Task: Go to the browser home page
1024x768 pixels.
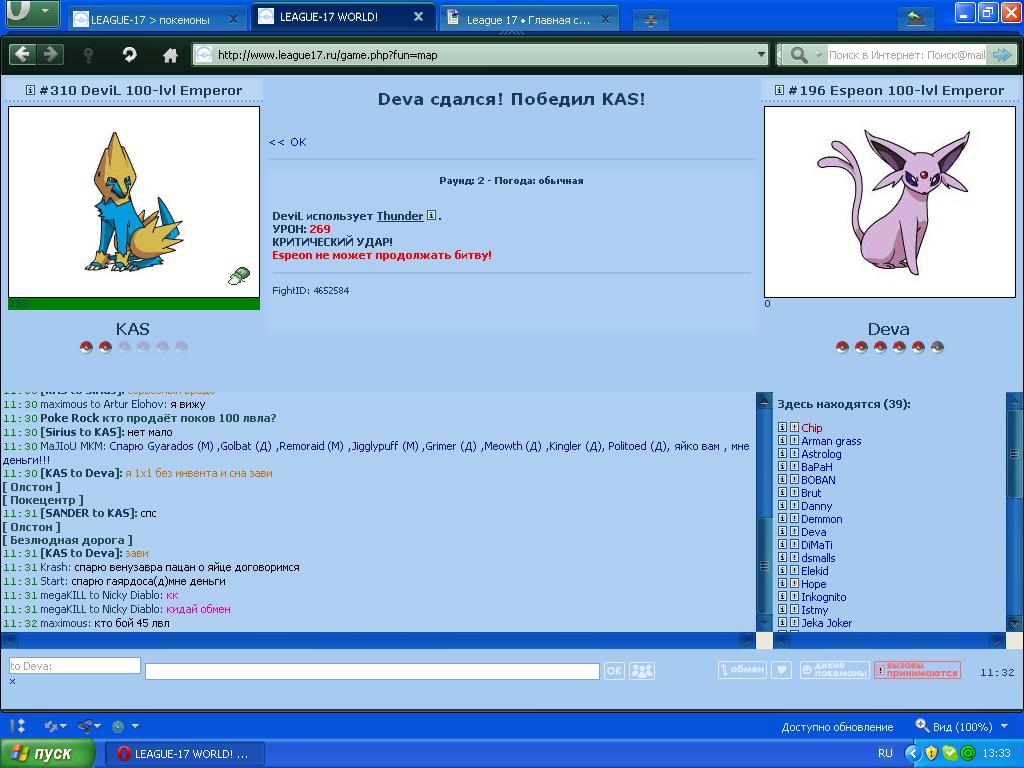Action: [170, 56]
